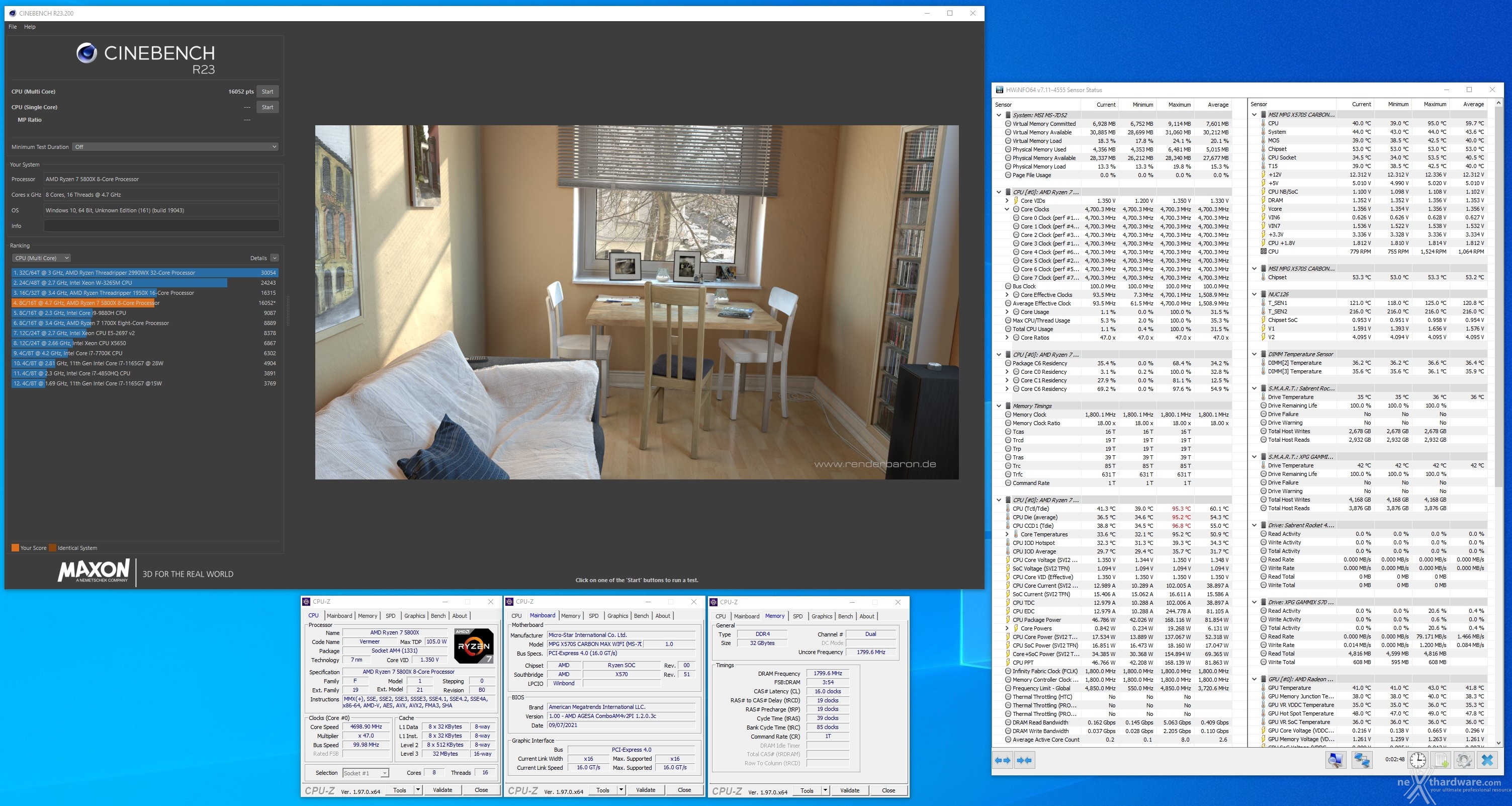Click Tools button in CPU-Z Memory window
The width and height of the screenshot is (1512, 806).
pyautogui.click(x=807, y=791)
